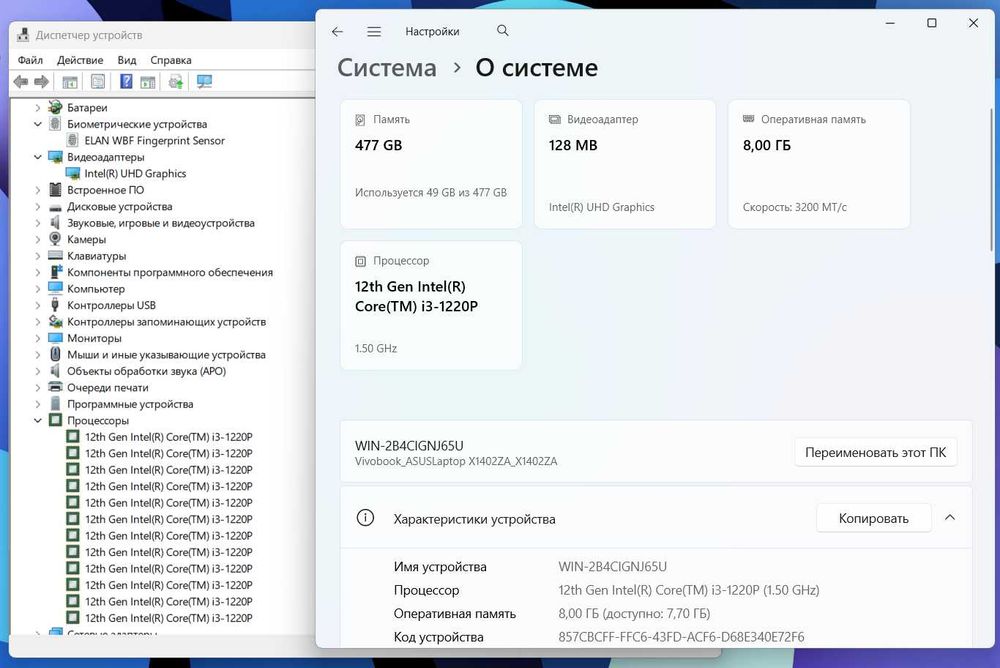The width and height of the screenshot is (1000, 668).
Task: Click the Оперативная память value 8,00 ГБ (доступно: 7,70 ГБ)
Action: click(634, 614)
